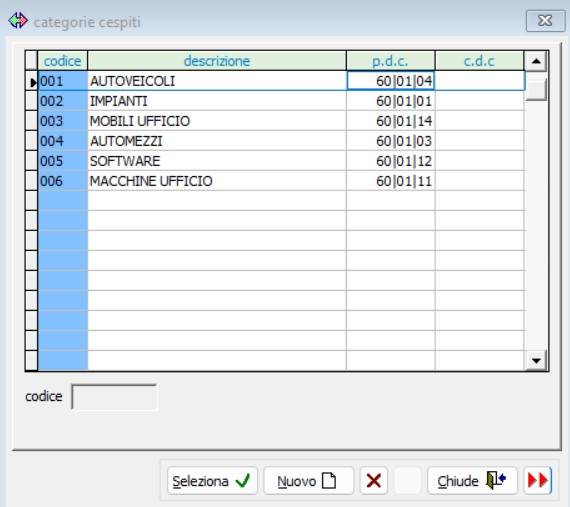570x507 pixels.
Task: Click the descrizione column header
Action: pos(217,61)
